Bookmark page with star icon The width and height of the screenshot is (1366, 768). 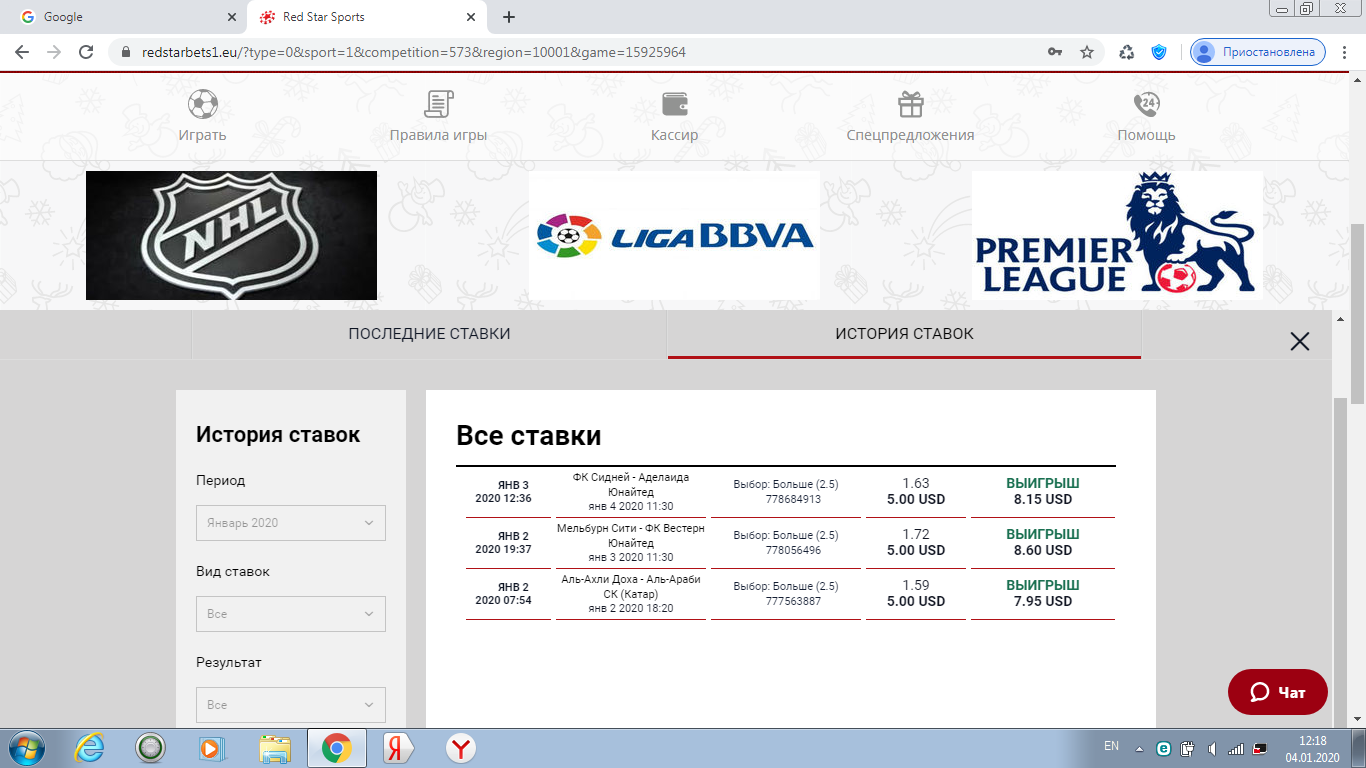click(x=1087, y=52)
